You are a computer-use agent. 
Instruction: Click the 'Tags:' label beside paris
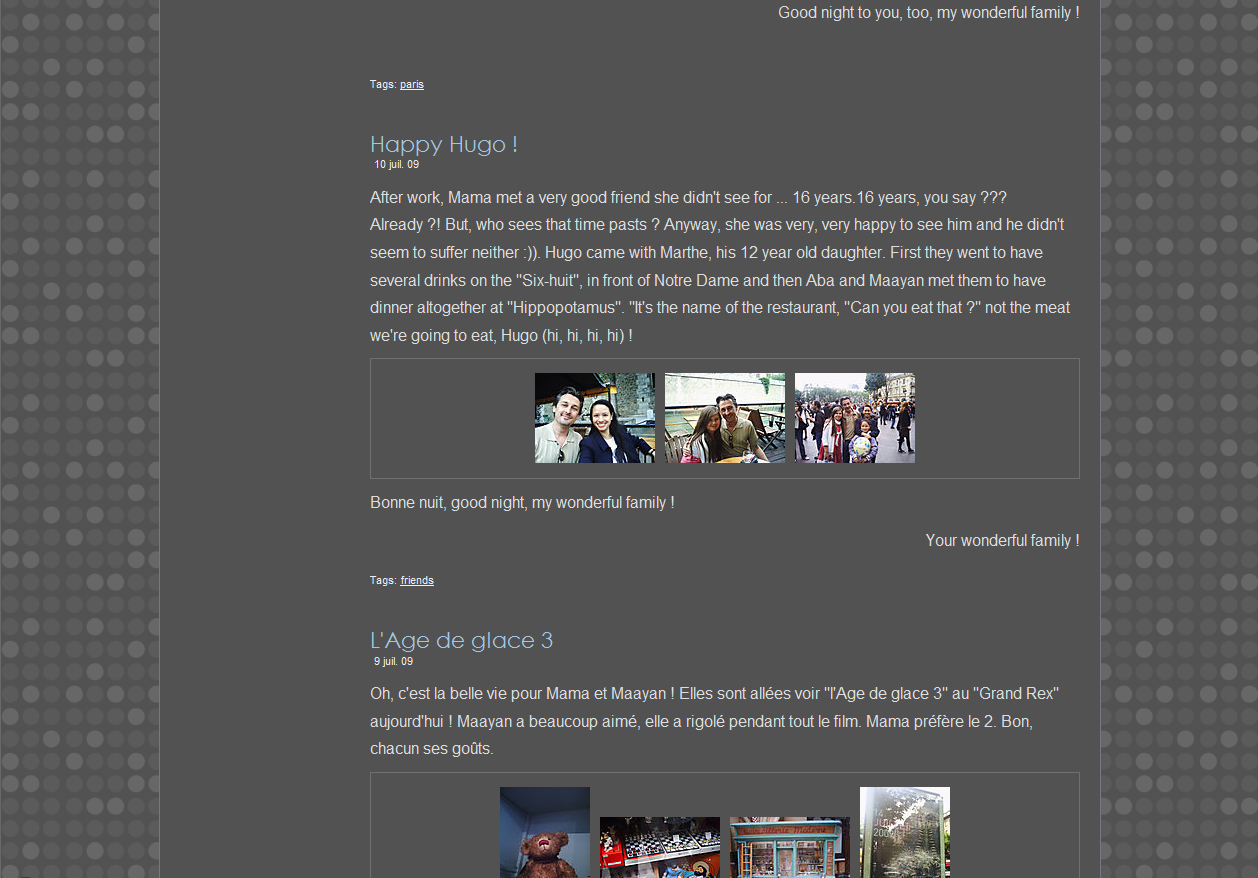(x=383, y=84)
